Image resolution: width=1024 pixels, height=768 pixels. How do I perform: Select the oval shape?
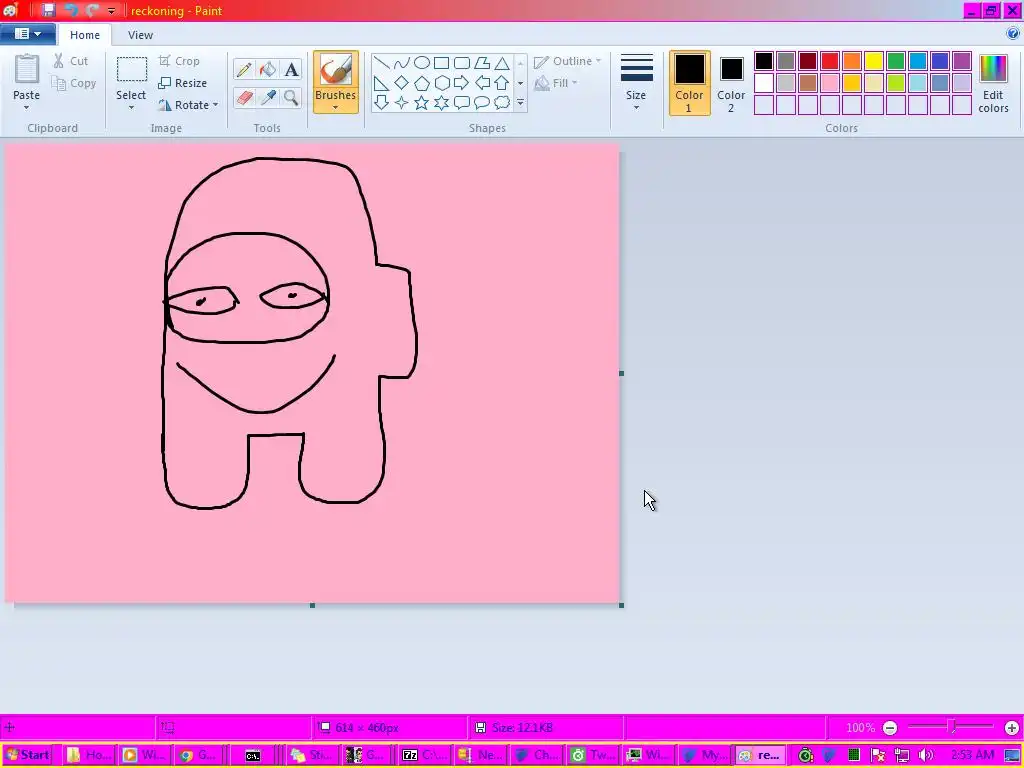(421, 62)
